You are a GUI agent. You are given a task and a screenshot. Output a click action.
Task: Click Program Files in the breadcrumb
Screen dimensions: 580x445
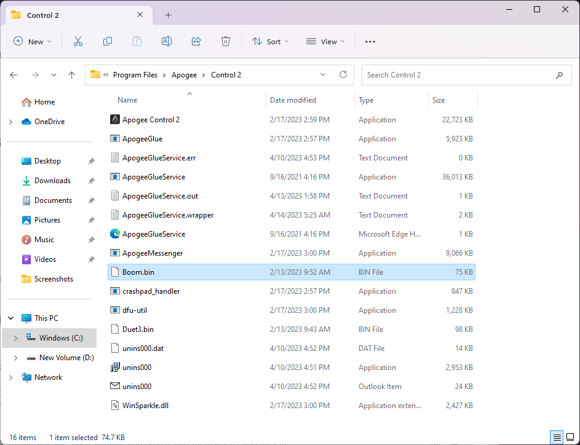[x=135, y=75]
